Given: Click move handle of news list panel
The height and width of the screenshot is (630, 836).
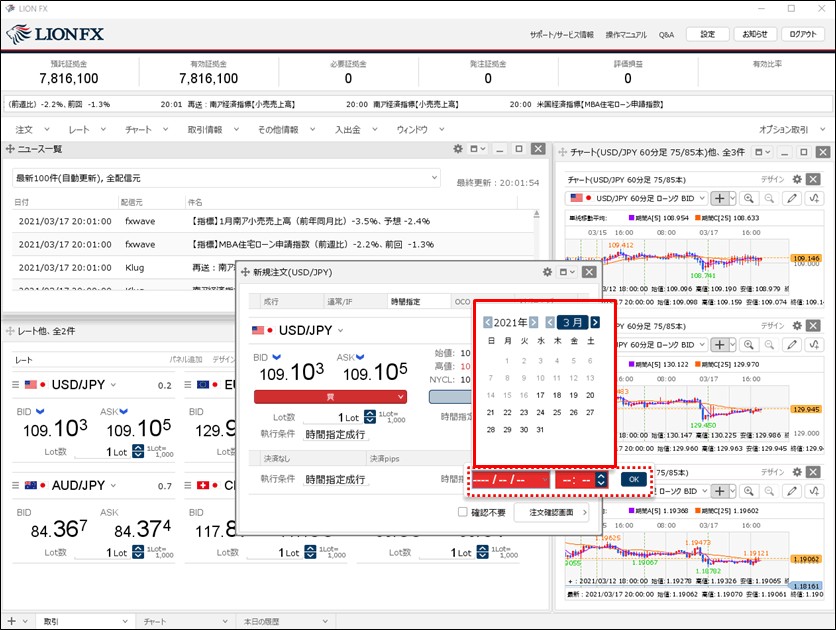Looking at the screenshot, I should 10,149.
